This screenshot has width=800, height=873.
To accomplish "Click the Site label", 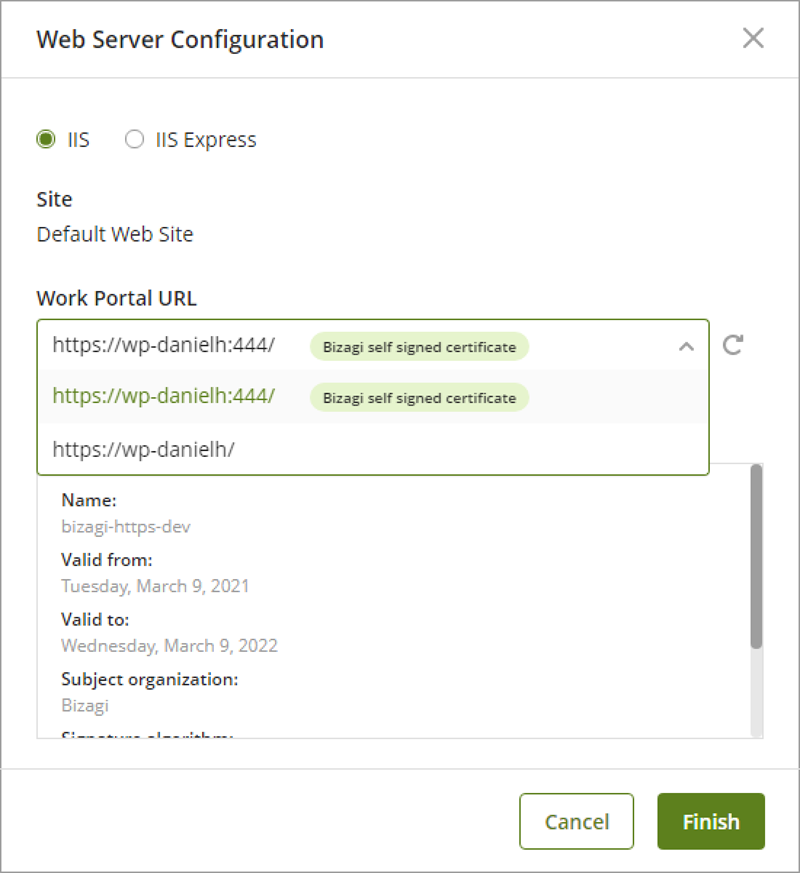I will click(x=55, y=199).
